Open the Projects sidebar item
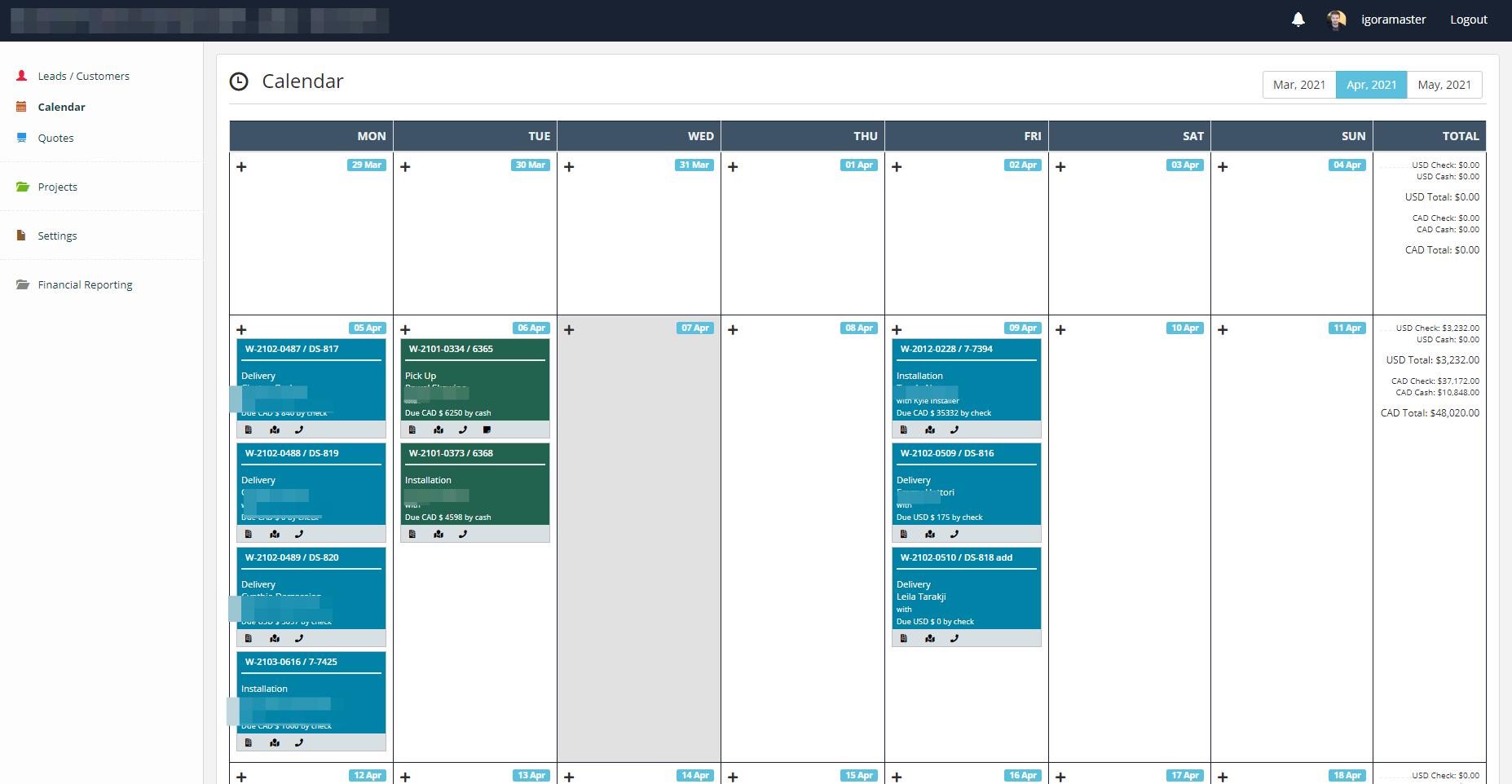 coord(57,187)
